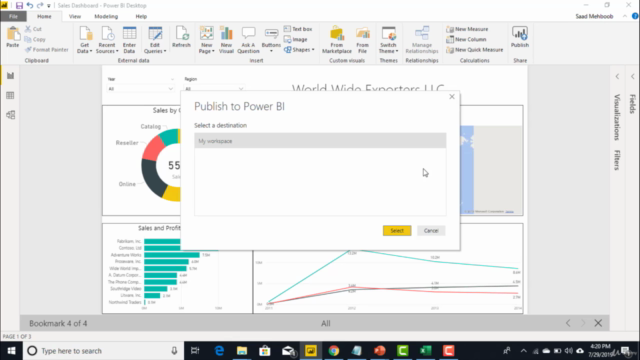This screenshot has width=640, height=360.
Task: Switch to Model view in left sidebar
Action: pyautogui.click(x=10, y=115)
